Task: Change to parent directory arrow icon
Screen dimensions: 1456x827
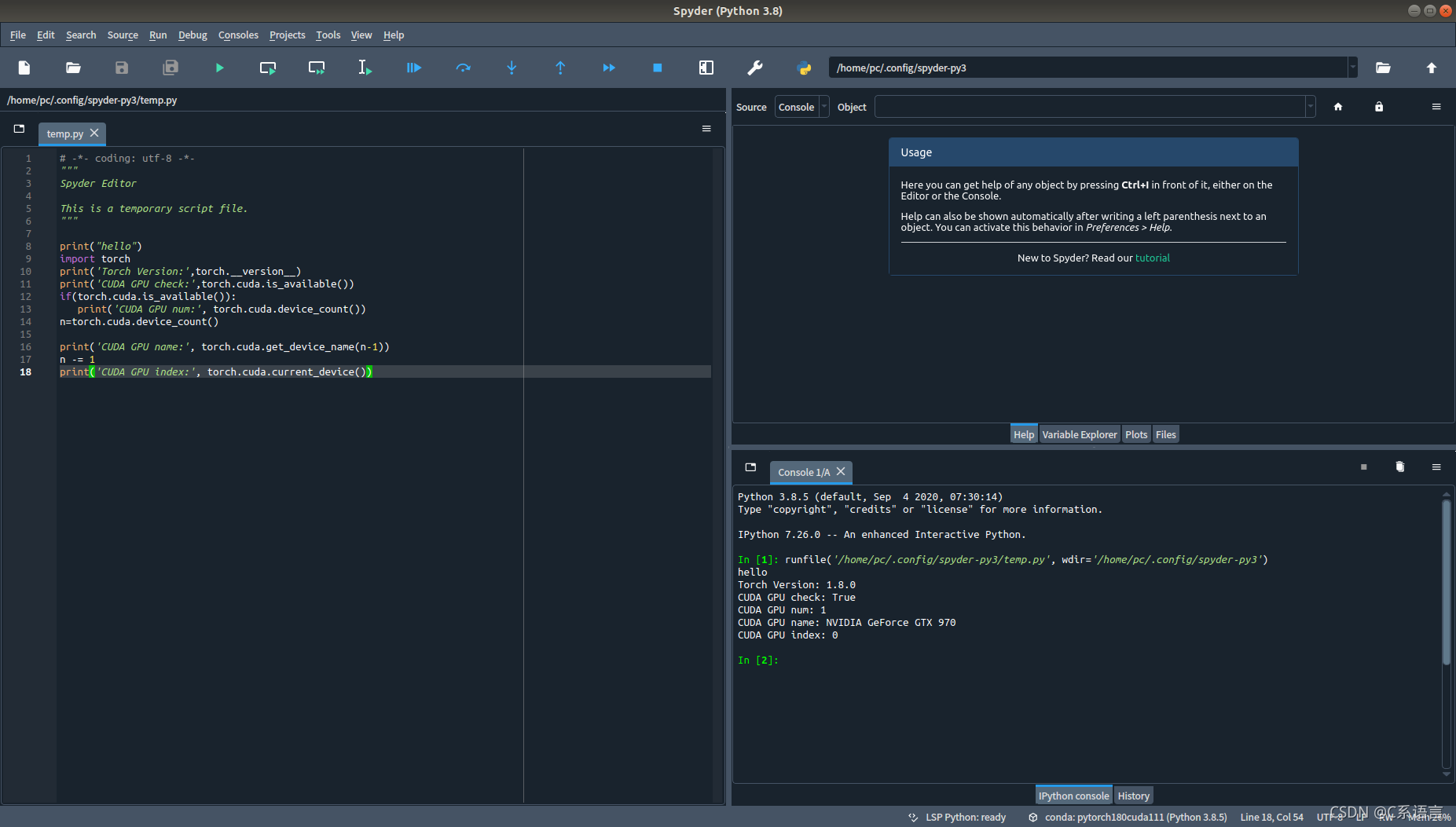Action: click(1432, 68)
